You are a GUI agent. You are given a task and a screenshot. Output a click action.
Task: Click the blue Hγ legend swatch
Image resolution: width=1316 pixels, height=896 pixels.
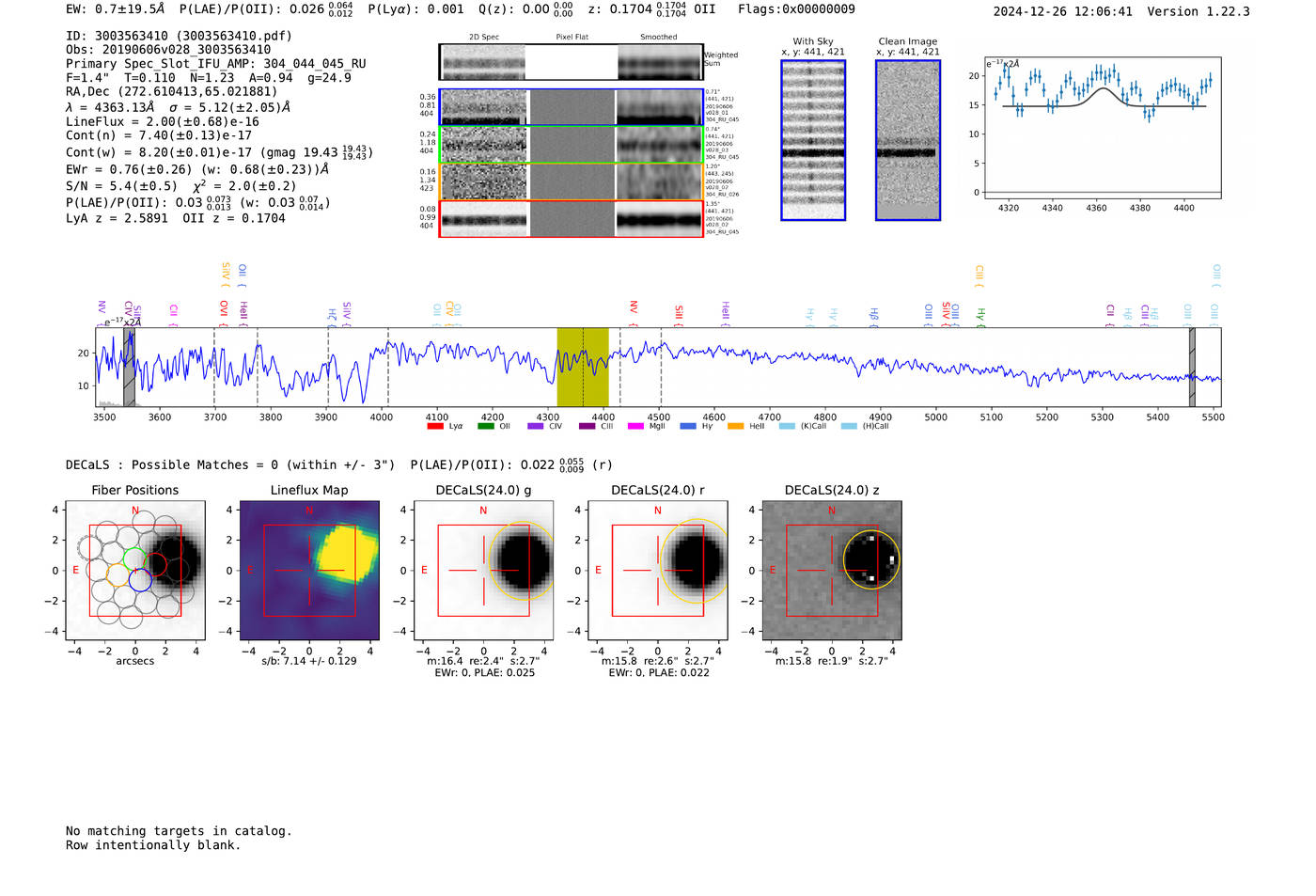click(x=688, y=426)
